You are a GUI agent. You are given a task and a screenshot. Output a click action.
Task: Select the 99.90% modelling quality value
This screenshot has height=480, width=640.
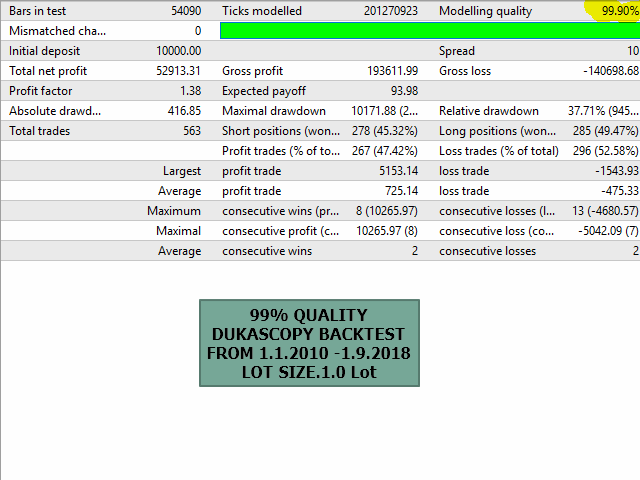(620, 11)
